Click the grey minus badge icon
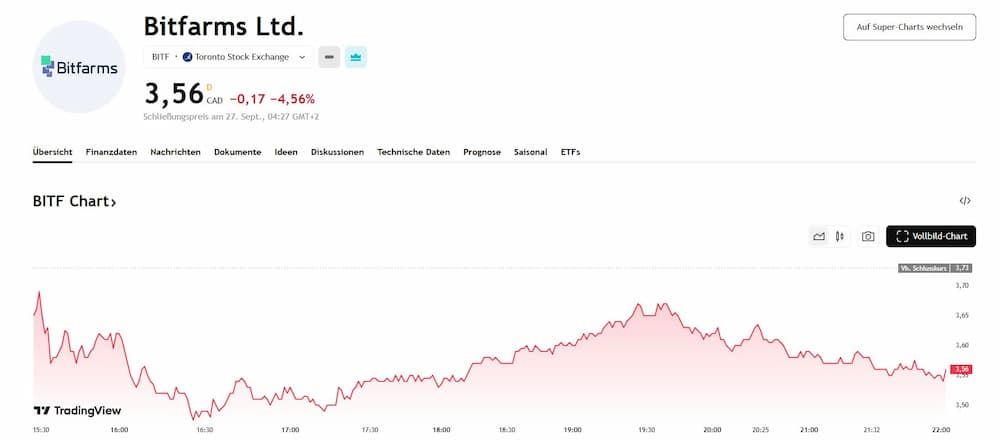This screenshot has height=440, width=1000. click(329, 57)
